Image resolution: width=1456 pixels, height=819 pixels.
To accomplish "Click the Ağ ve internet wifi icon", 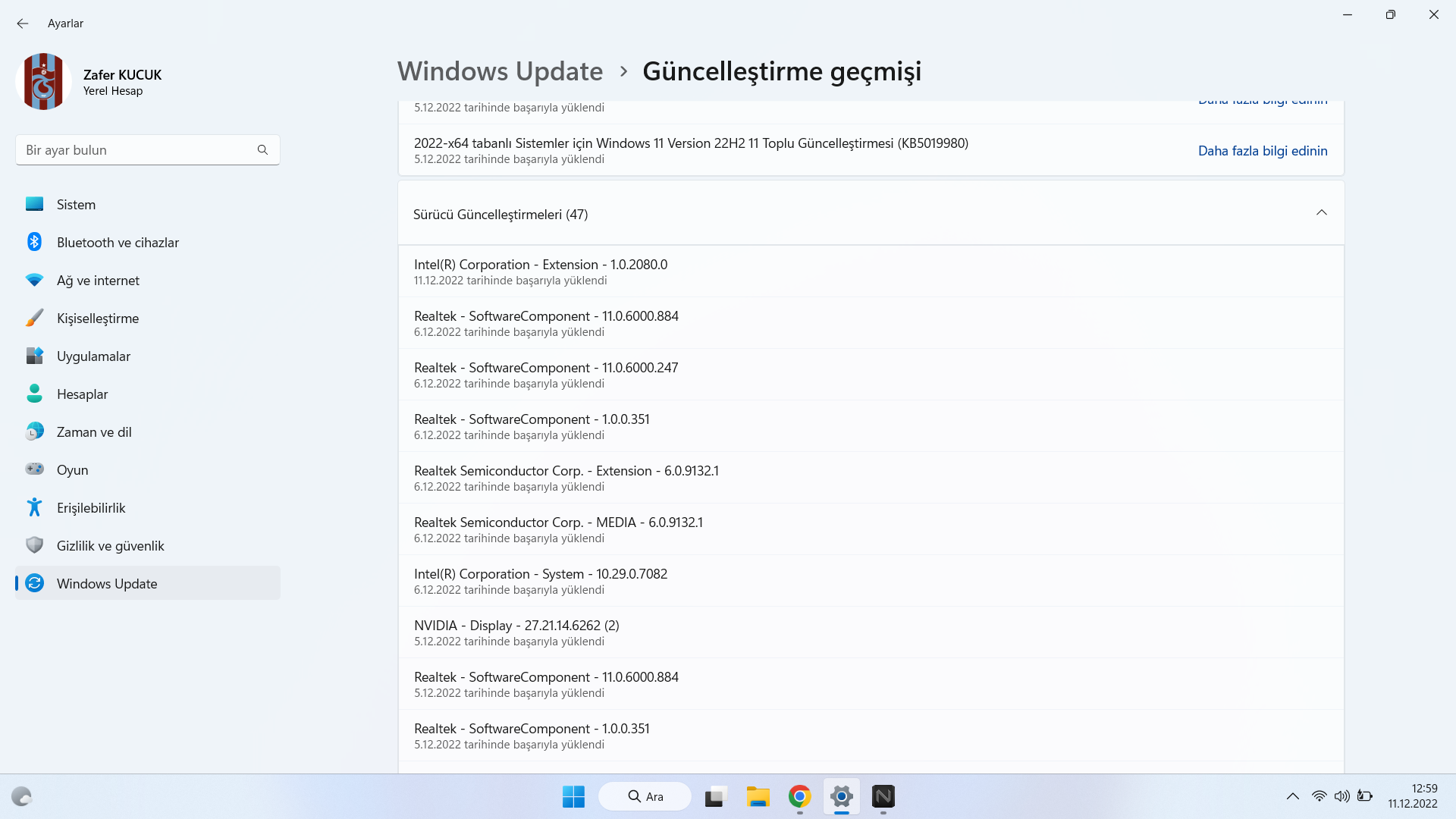I will 34,280.
